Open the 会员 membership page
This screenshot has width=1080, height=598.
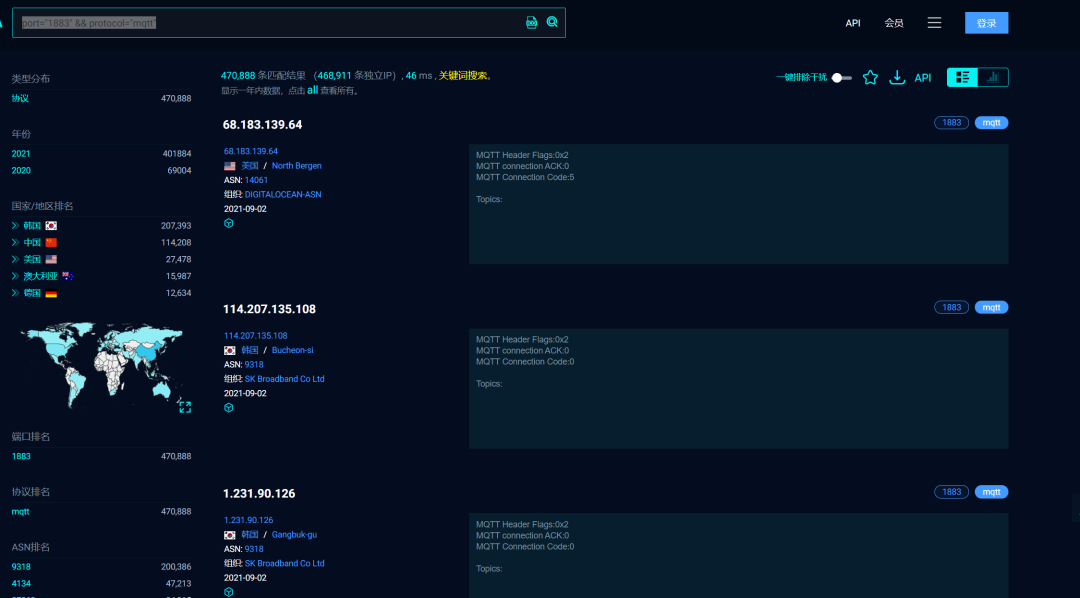click(x=894, y=23)
